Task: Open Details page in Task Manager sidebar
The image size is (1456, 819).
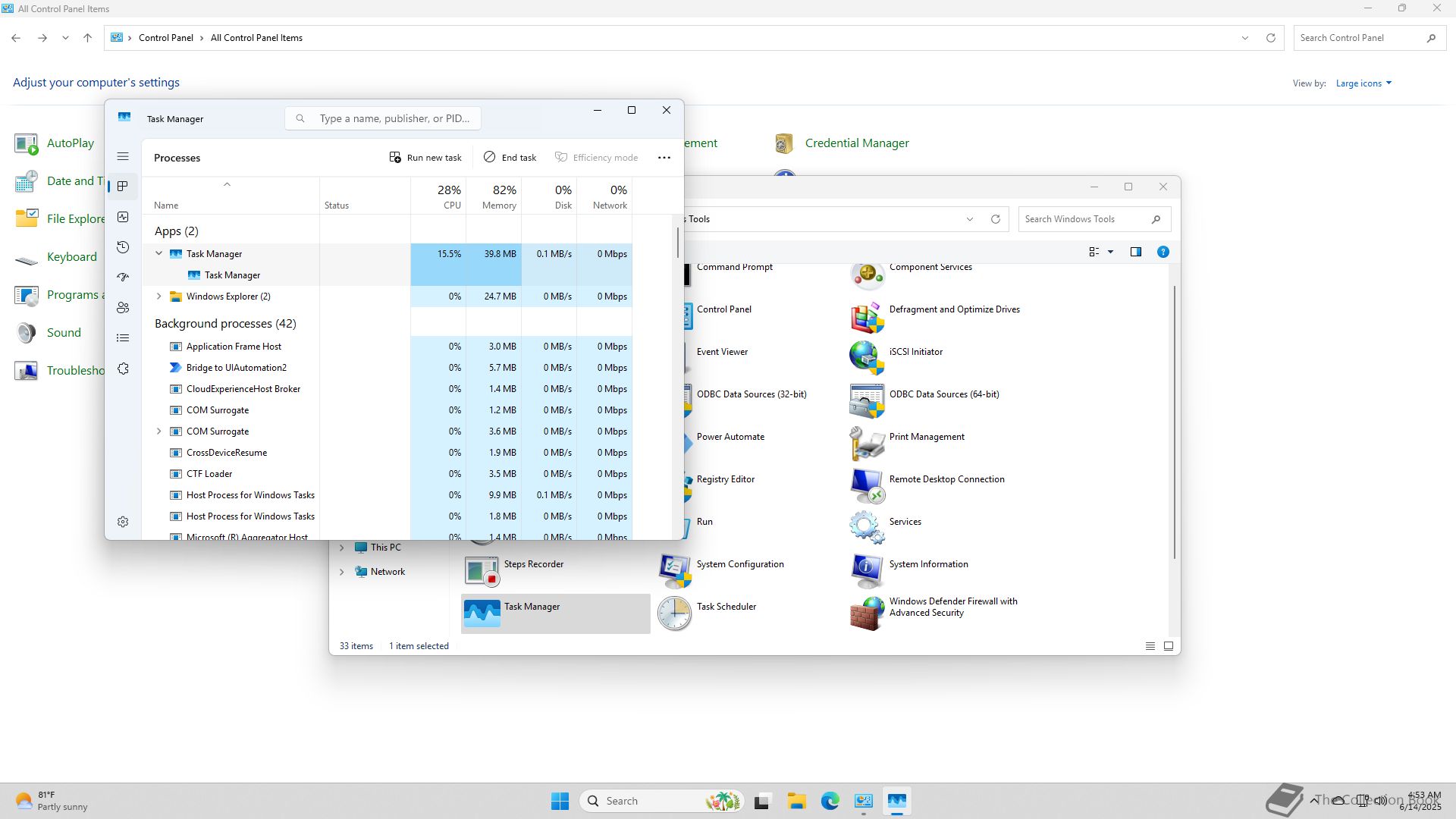Action: [123, 338]
